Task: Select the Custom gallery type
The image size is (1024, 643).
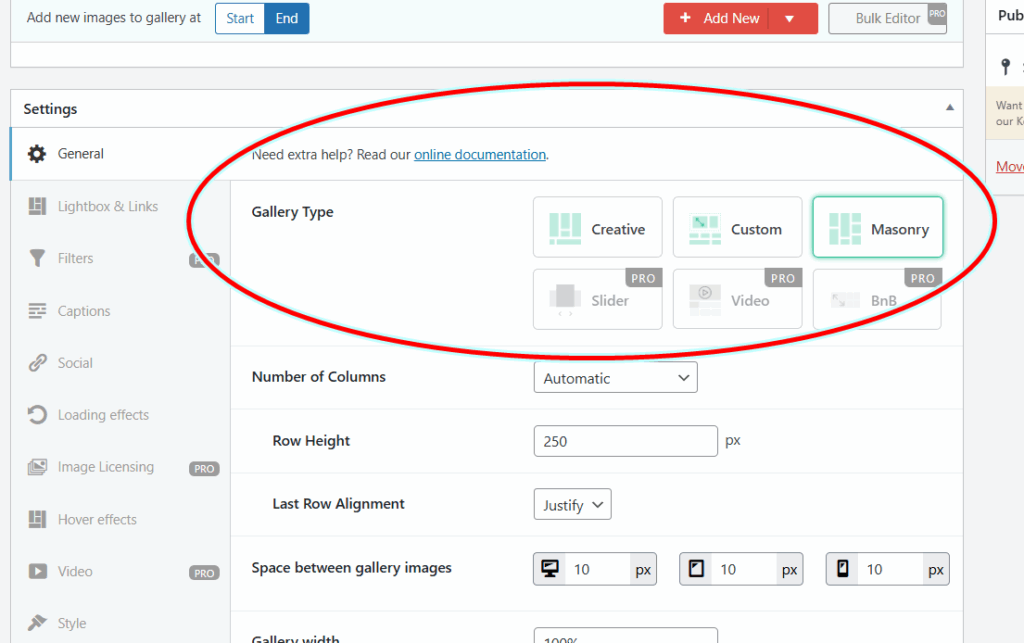Action: (737, 229)
